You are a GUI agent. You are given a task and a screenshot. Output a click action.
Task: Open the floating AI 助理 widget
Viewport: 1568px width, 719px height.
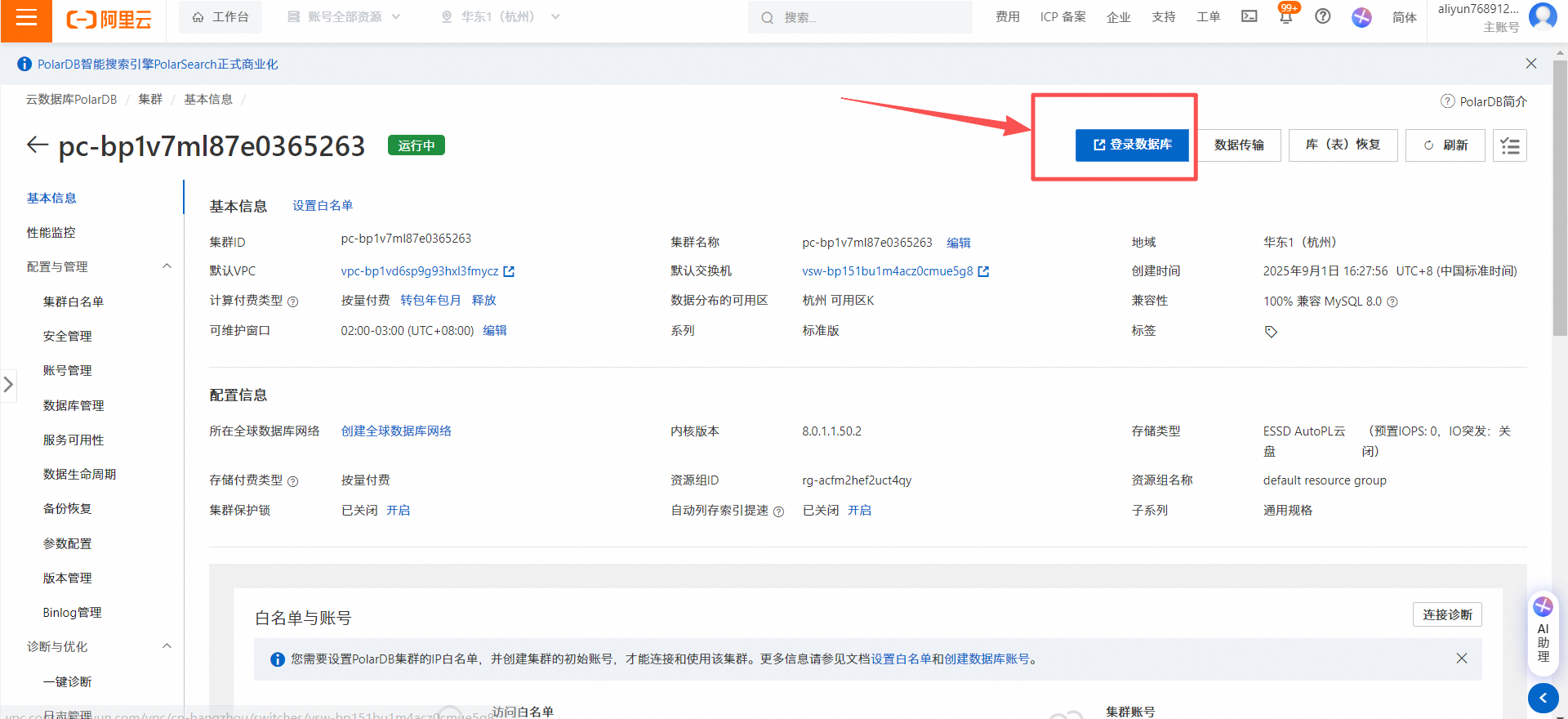pos(1543,633)
